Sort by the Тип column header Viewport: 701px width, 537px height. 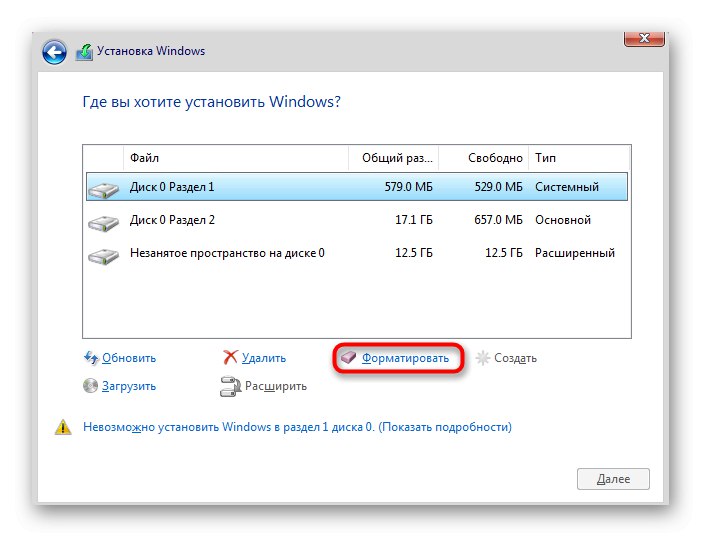(x=579, y=158)
